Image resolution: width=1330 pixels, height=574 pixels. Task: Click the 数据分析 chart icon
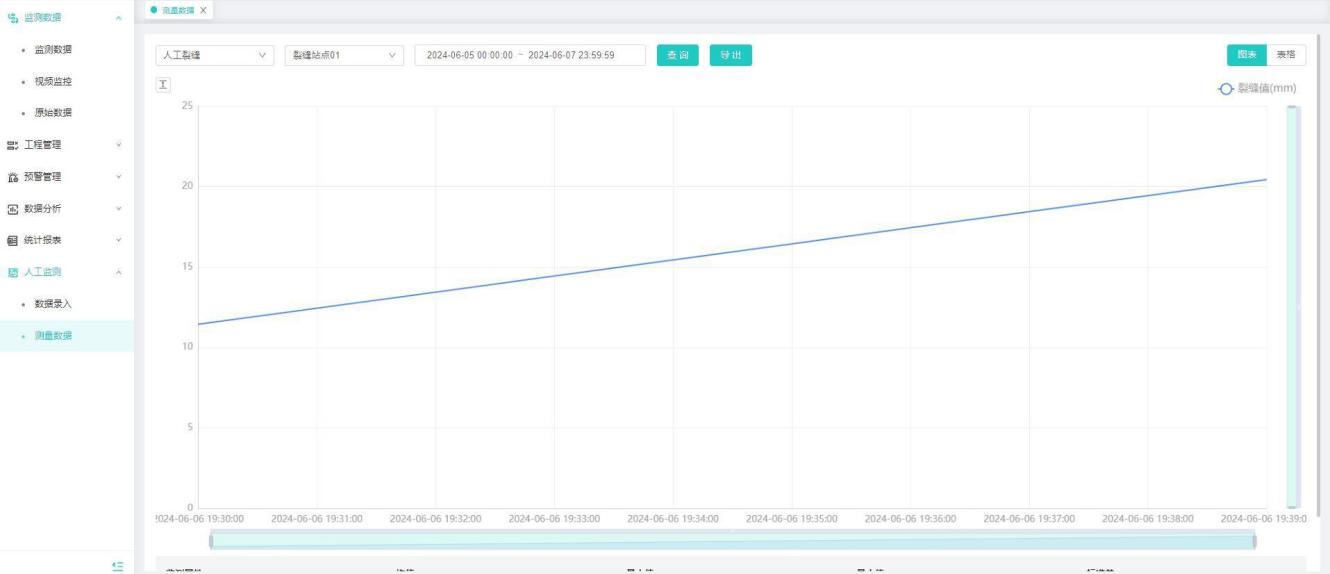click(x=13, y=209)
